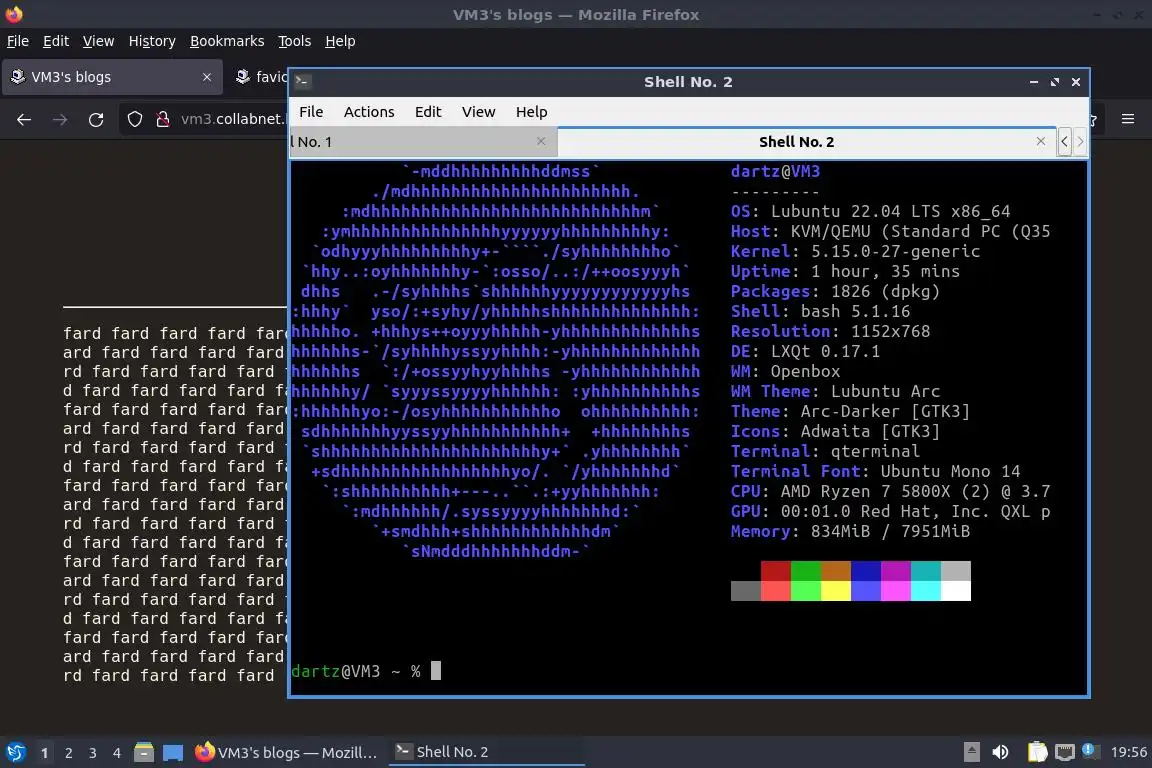Switch to the favicon browser tab
Image resolution: width=1152 pixels, height=768 pixels.
(x=259, y=77)
